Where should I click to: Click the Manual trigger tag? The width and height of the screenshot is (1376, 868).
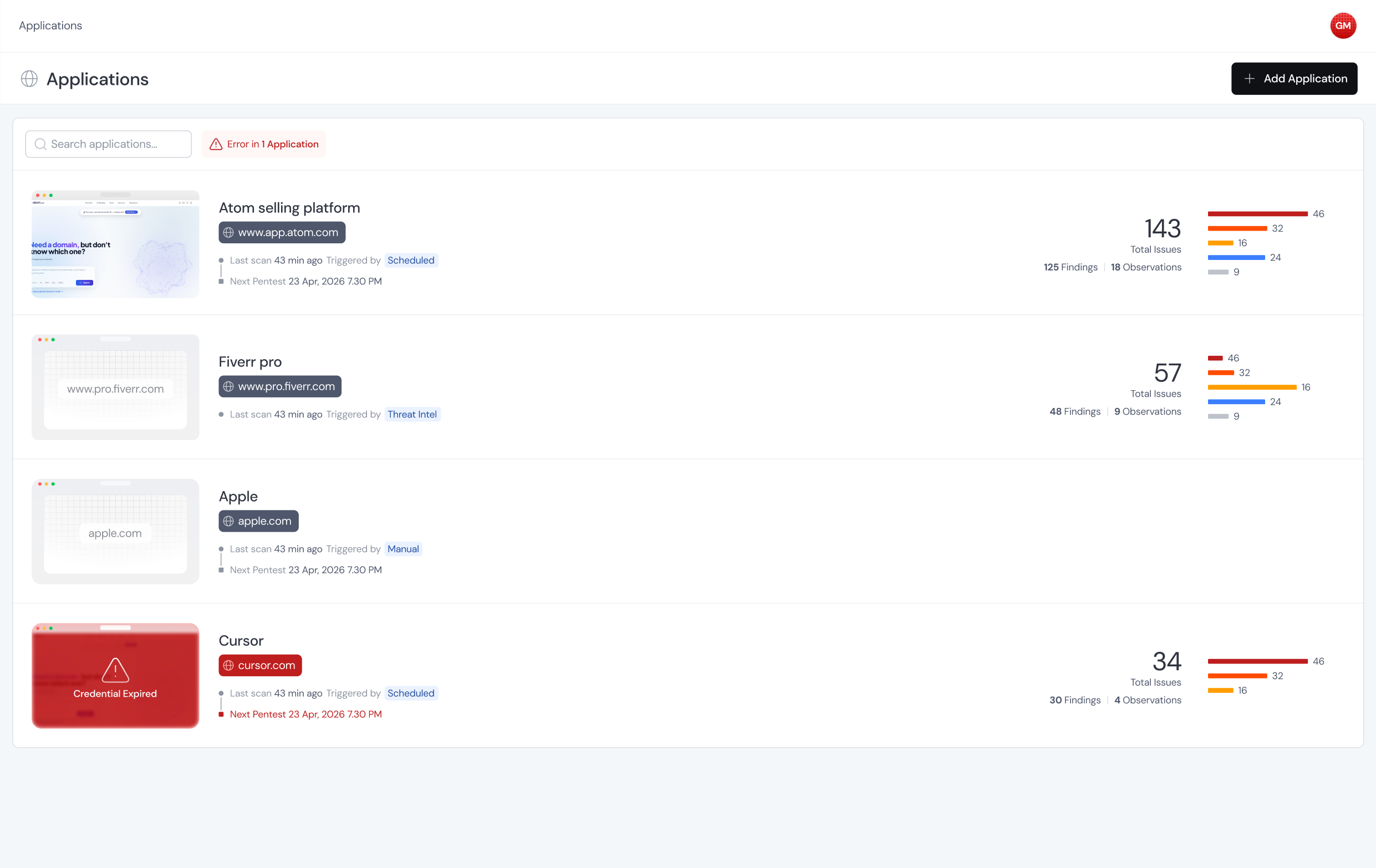tap(404, 549)
